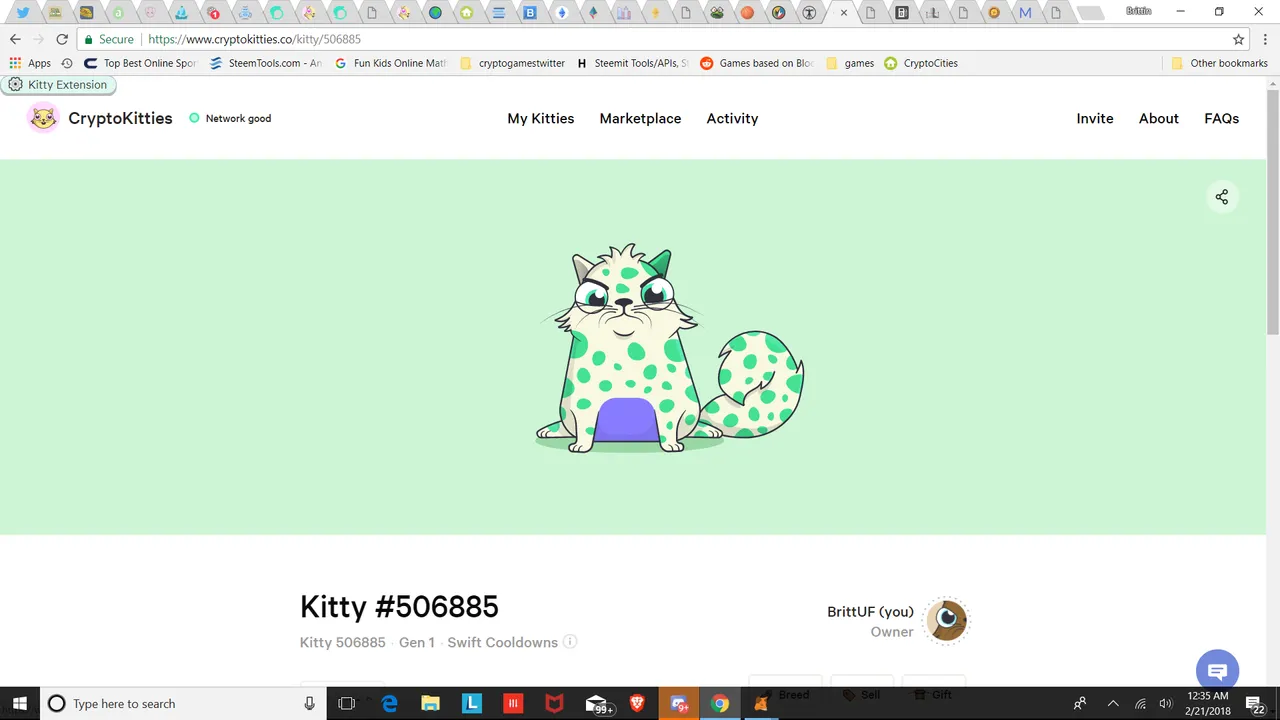1280x720 pixels.
Task: Switch to Chrome taskbar icon
Action: [719, 704]
